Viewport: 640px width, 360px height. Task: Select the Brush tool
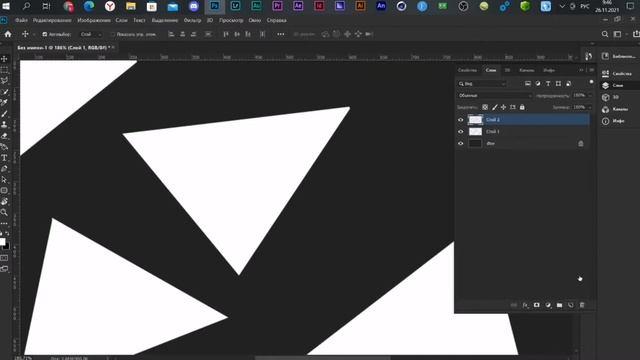click(x=4, y=114)
